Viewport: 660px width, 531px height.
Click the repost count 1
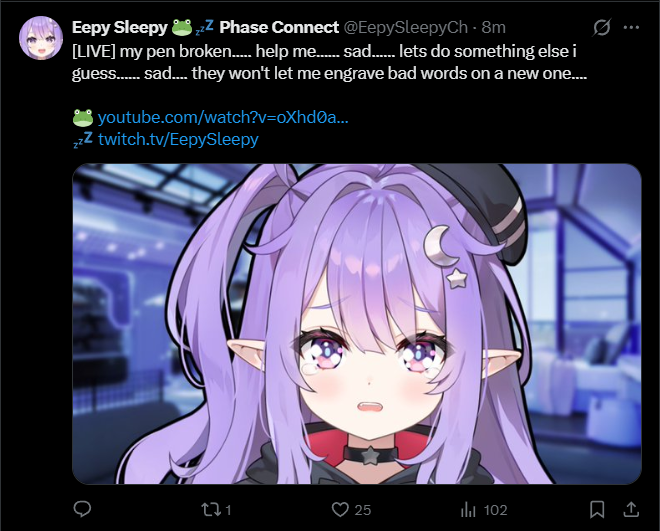(x=228, y=510)
